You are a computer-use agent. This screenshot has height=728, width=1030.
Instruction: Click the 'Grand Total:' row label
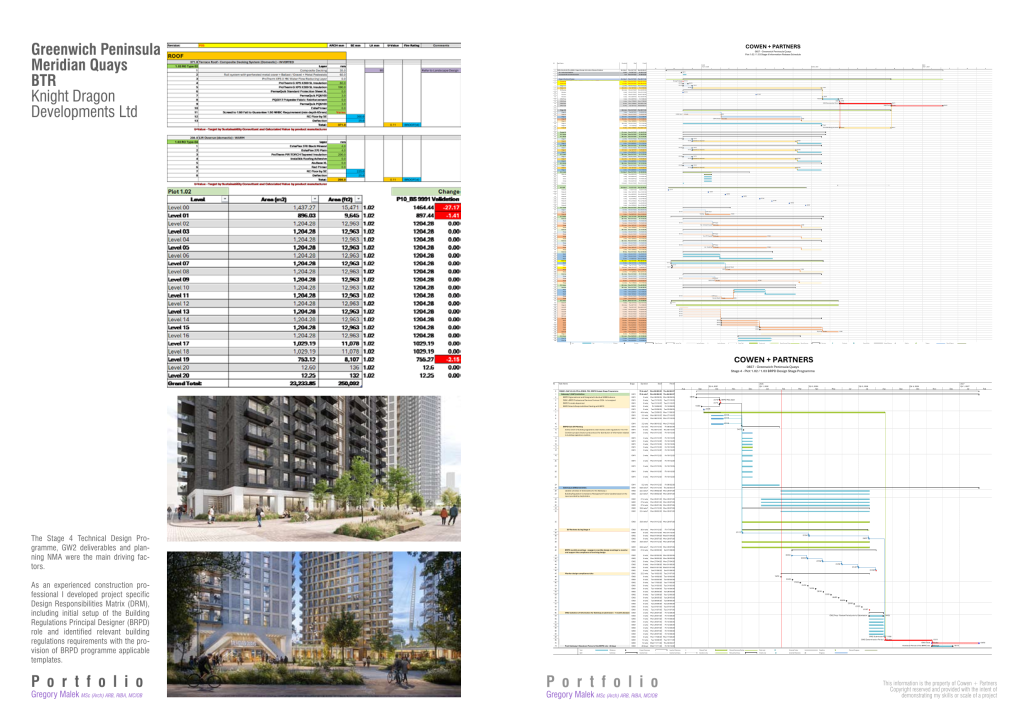(x=185, y=383)
